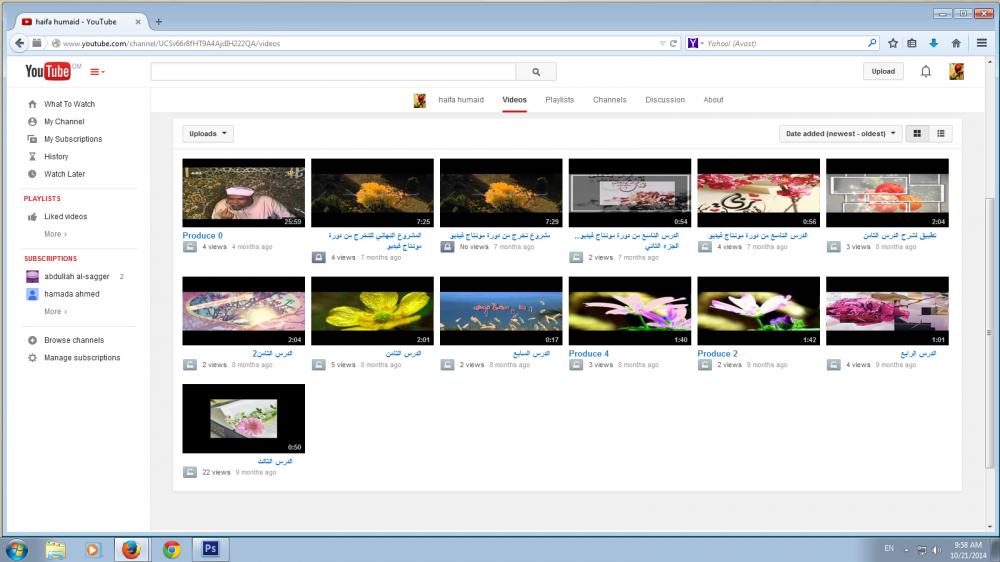The height and width of the screenshot is (562, 1000).
Task: Switch to grid view layout
Action: click(917, 133)
